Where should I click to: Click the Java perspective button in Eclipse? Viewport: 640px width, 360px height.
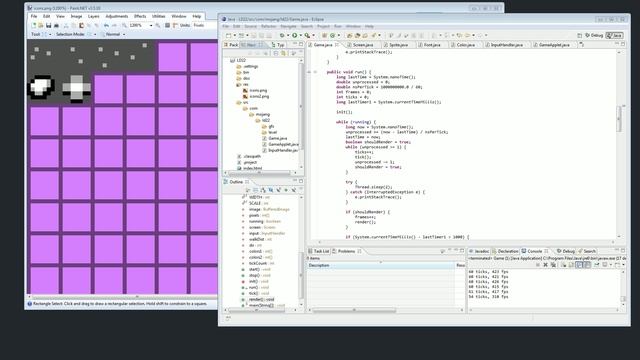615,36
